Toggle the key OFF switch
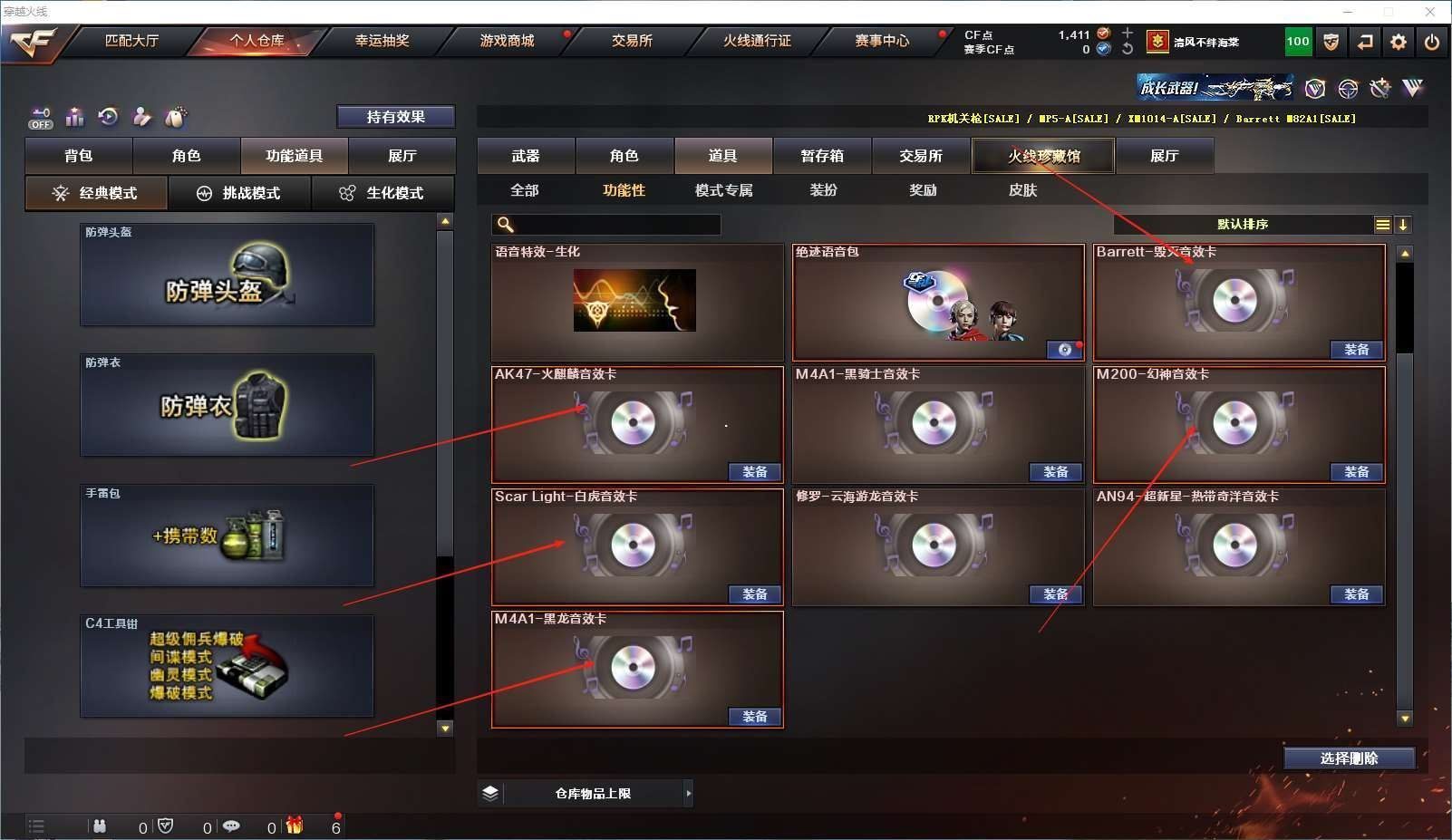The height and width of the screenshot is (840, 1452). click(41, 118)
